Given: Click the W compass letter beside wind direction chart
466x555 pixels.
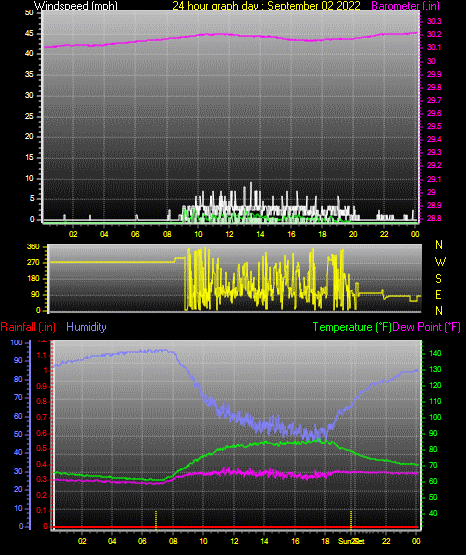Looking at the screenshot, I should pos(440,262).
